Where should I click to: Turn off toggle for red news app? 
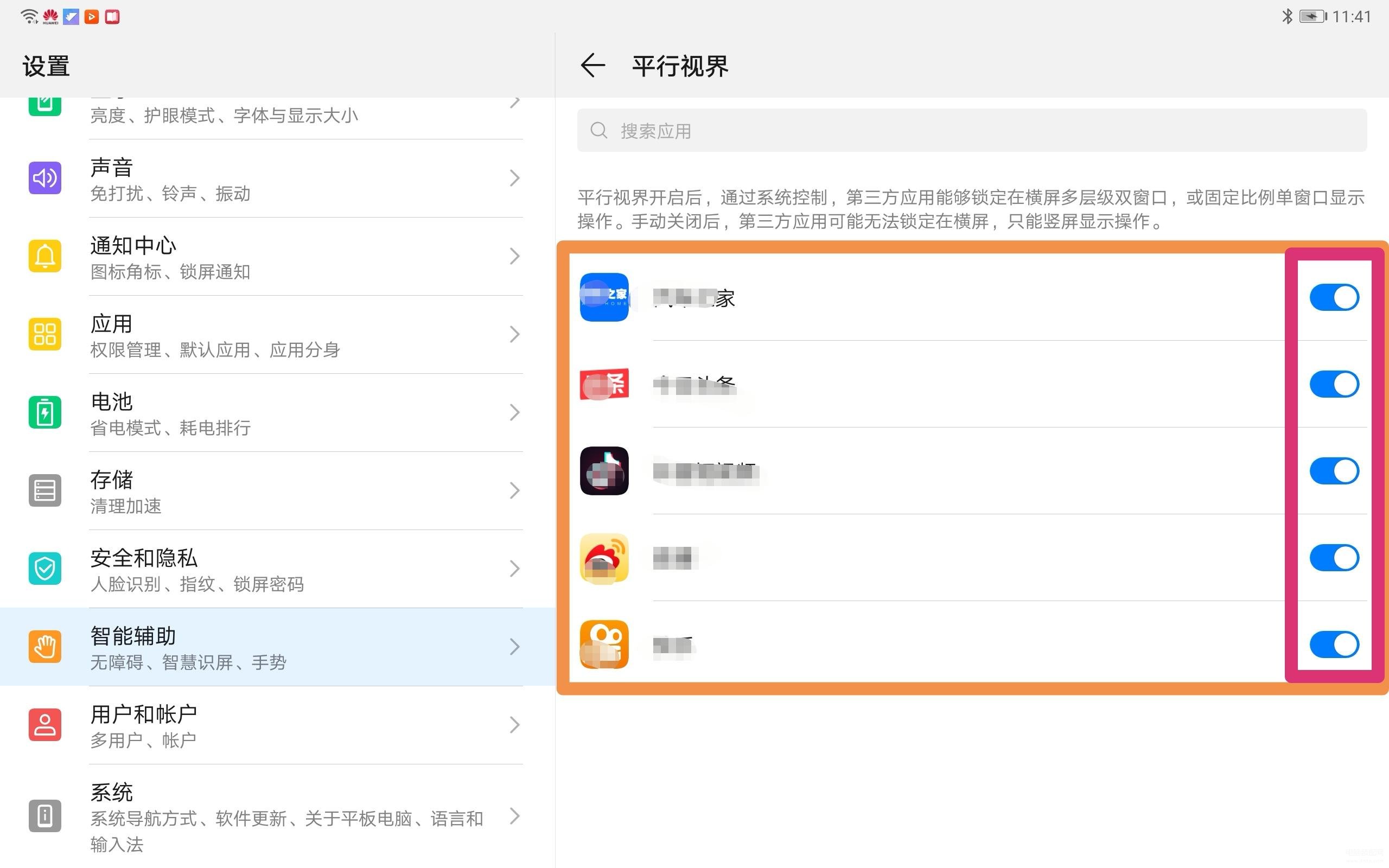(x=1334, y=384)
